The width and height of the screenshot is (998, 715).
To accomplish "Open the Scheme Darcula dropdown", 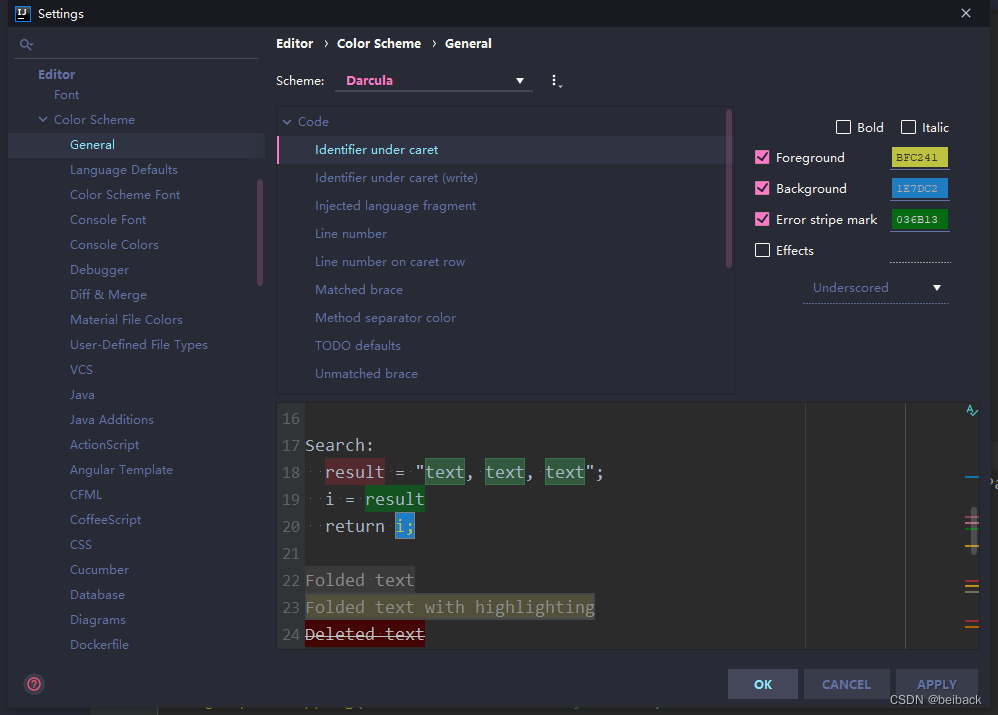I will [433, 81].
